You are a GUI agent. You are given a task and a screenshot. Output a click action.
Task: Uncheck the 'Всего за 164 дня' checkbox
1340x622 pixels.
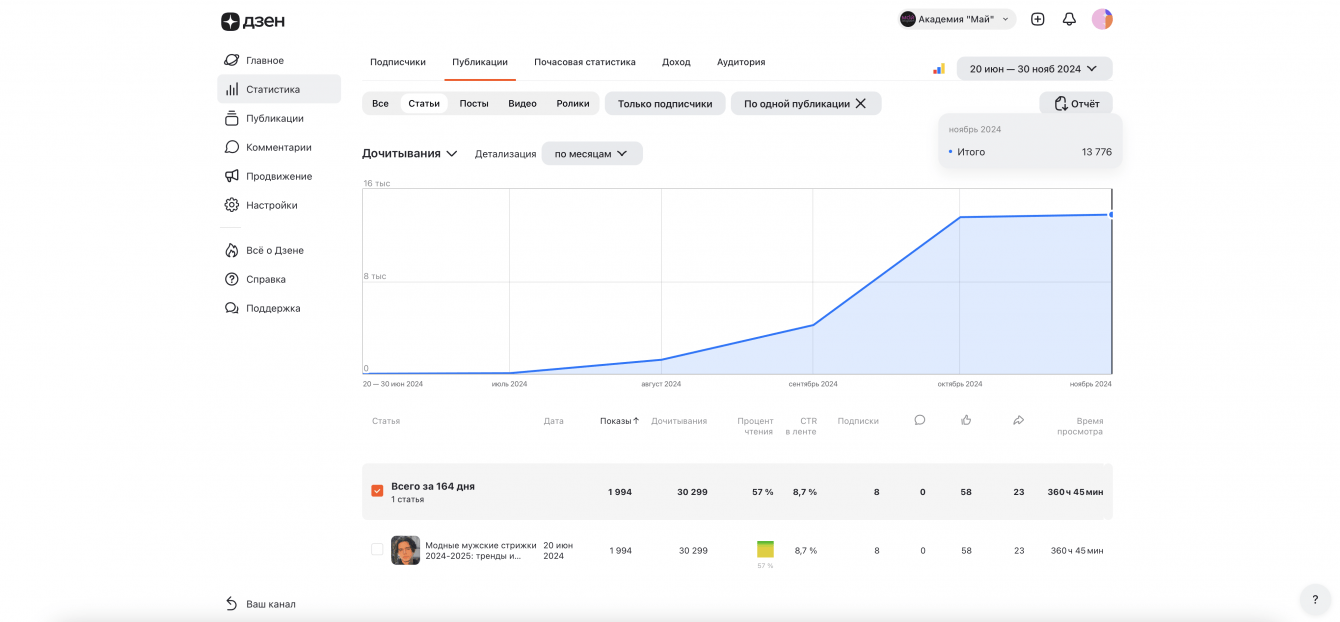pos(377,491)
